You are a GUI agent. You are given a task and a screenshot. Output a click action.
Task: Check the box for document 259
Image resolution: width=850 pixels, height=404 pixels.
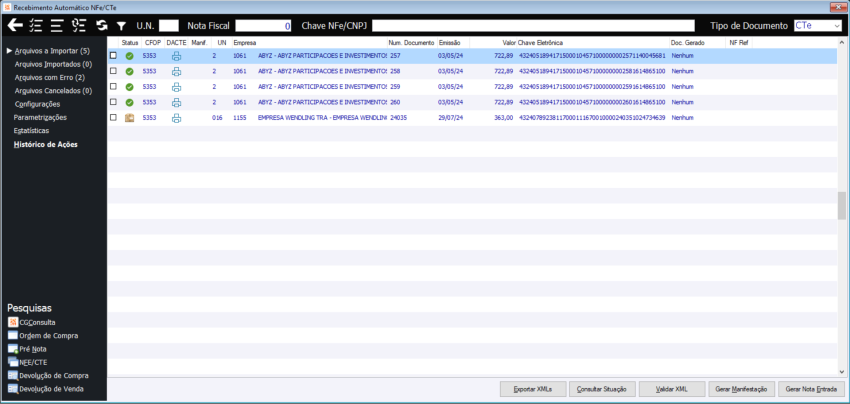coord(113,86)
